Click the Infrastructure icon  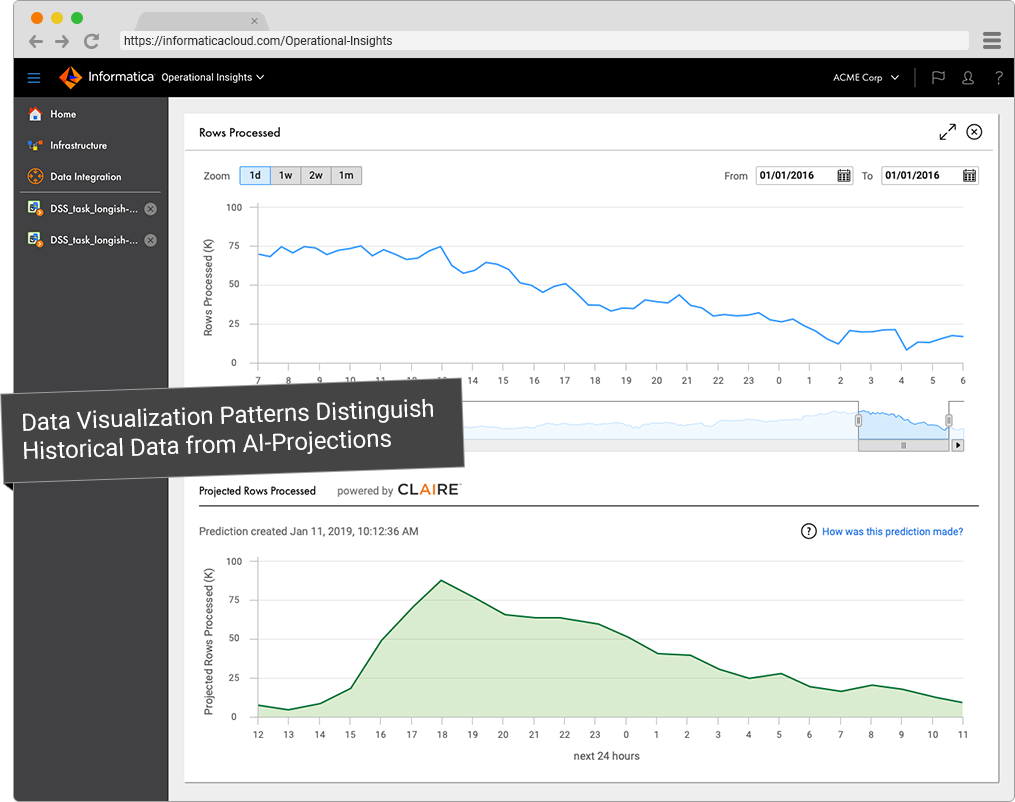[x=35, y=145]
